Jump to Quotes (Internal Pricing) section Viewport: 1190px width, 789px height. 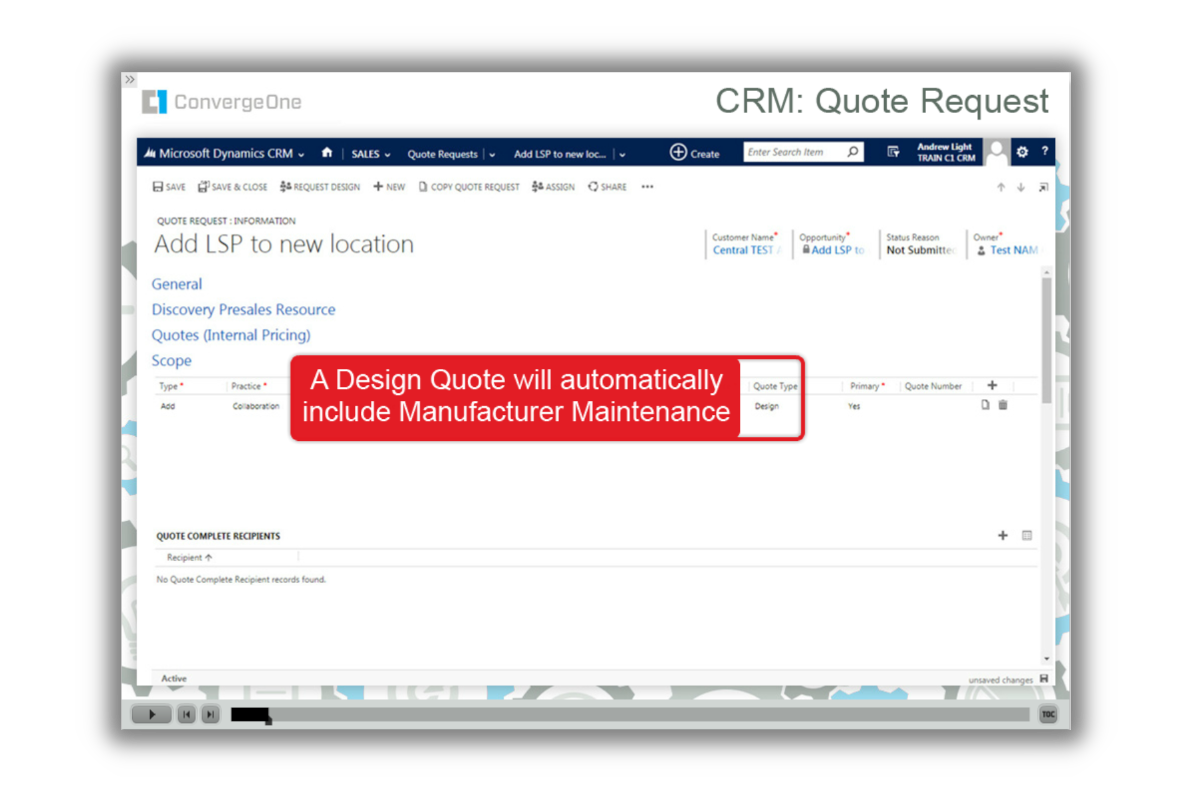(231, 335)
